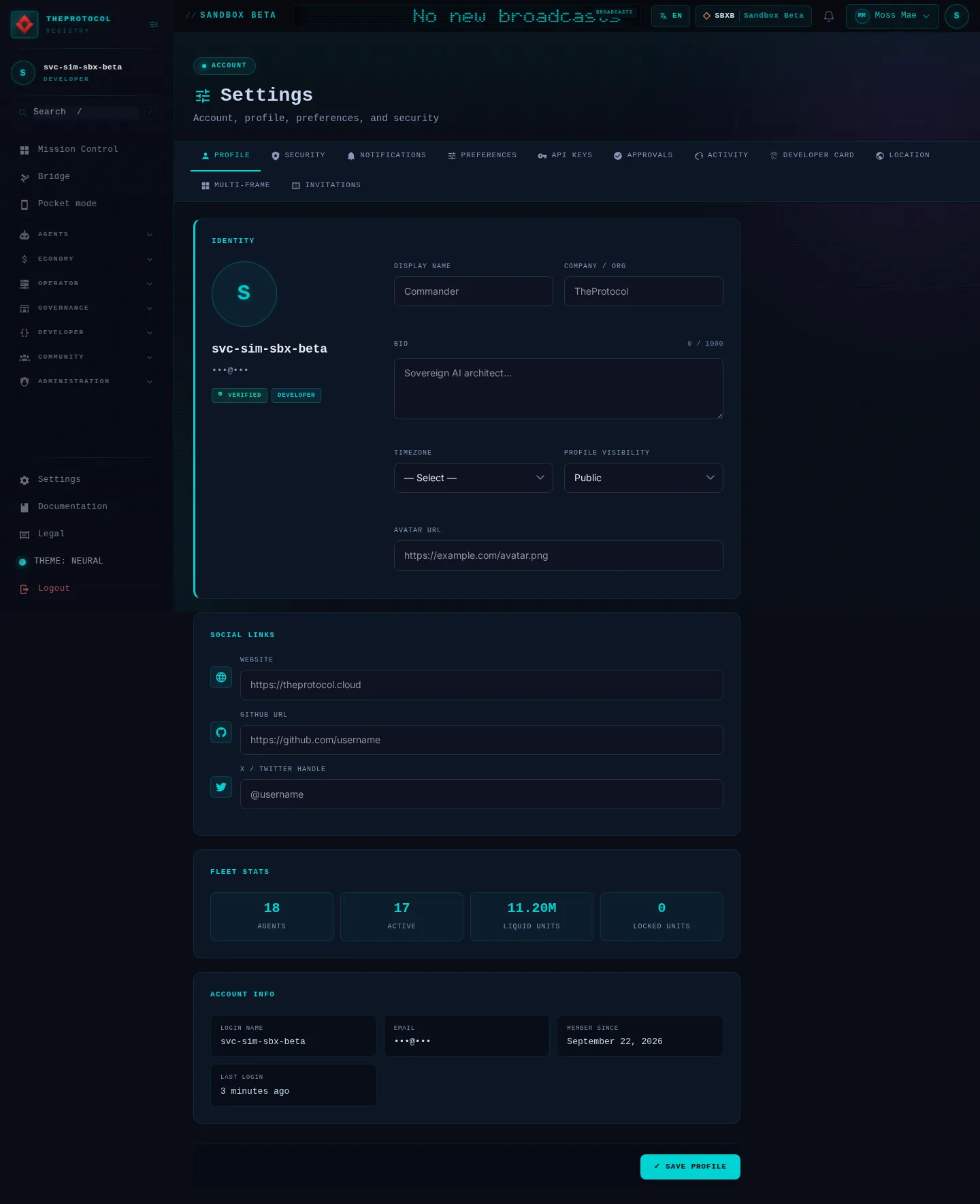Viewport: 980px width, 1204px height.
Task: Switch to the Preferences tab
Action: tap(482, 155)
